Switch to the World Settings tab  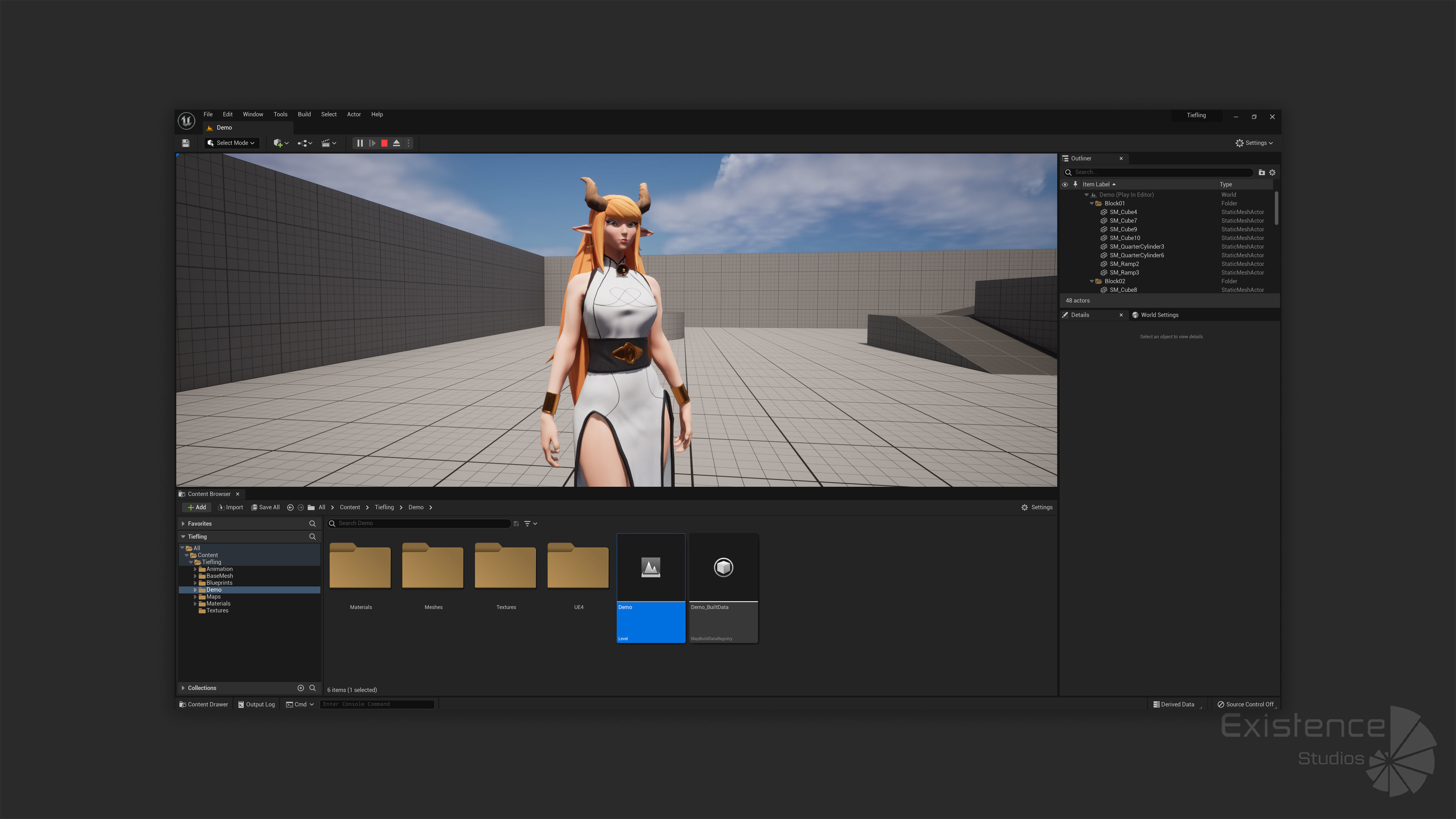coord(1155,315)
